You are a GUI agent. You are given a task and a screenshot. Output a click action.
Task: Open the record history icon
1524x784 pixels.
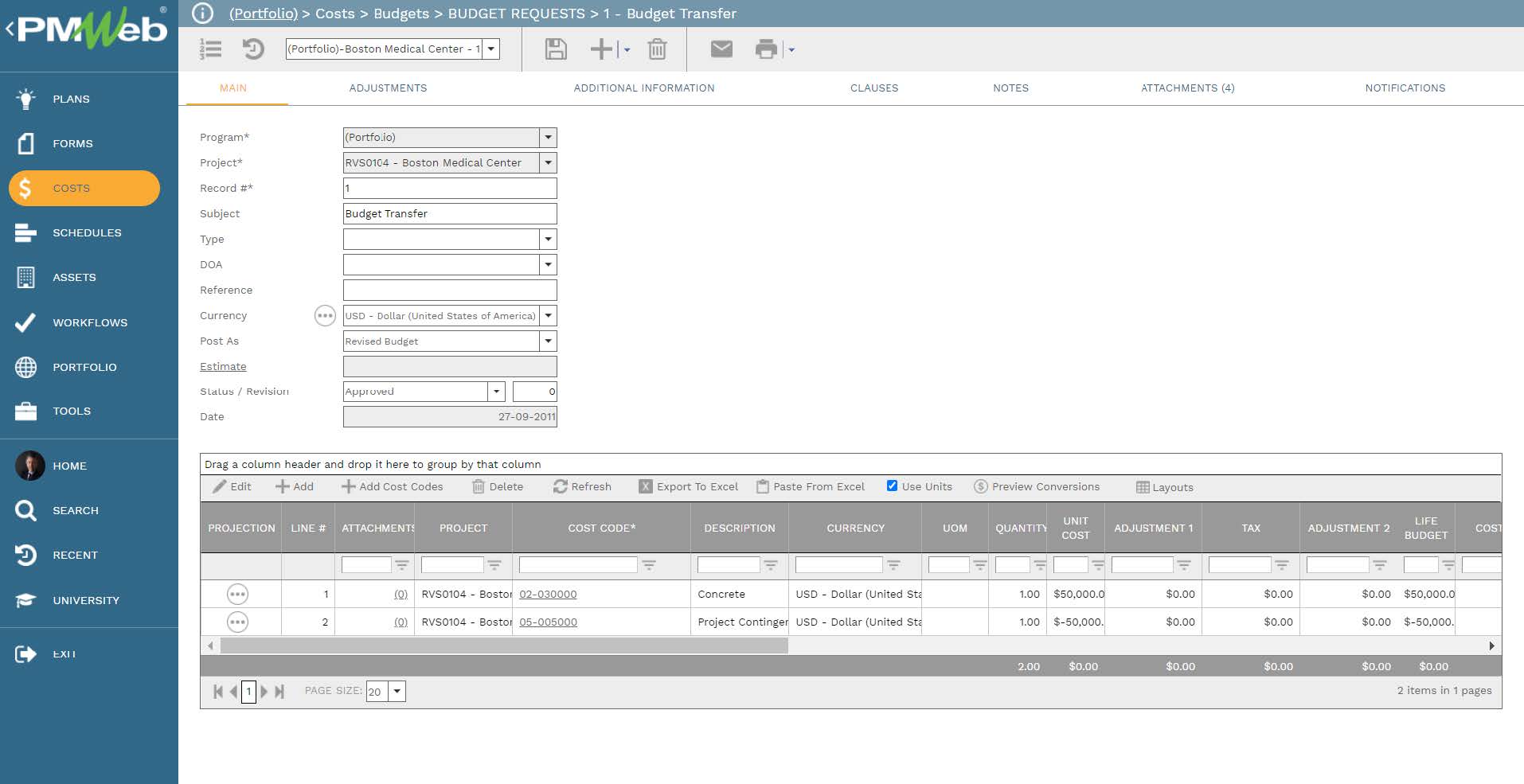pyautogui.click(x=253, y=49)
